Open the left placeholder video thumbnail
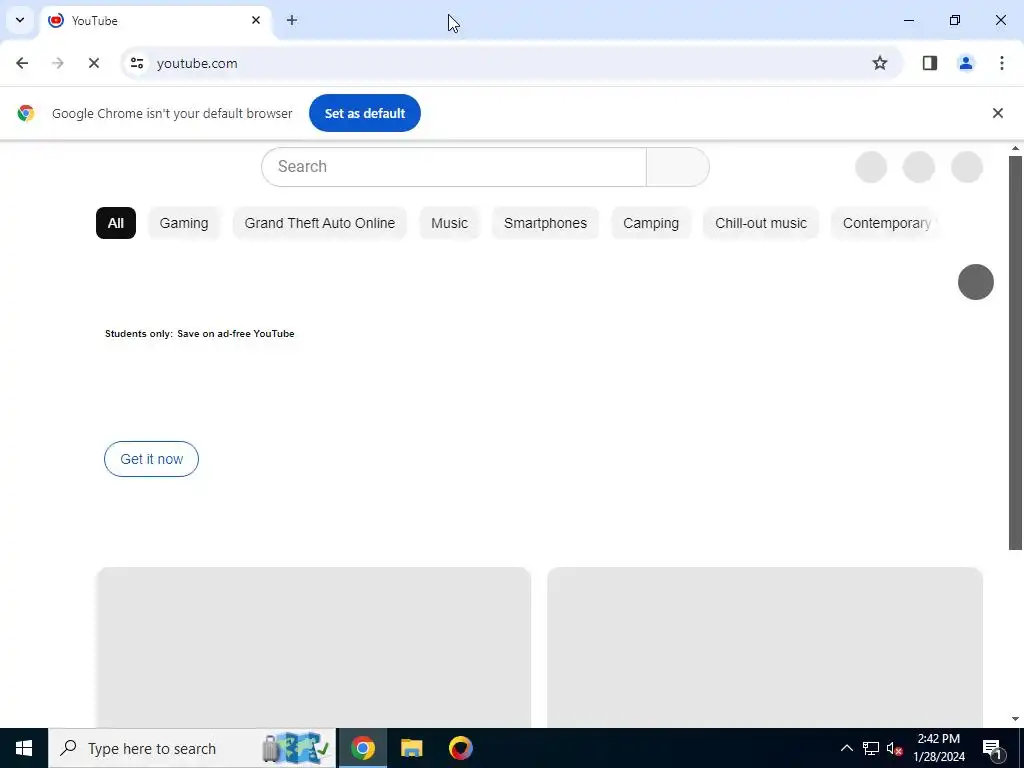 pyautogui.click(x=313, y=647)
